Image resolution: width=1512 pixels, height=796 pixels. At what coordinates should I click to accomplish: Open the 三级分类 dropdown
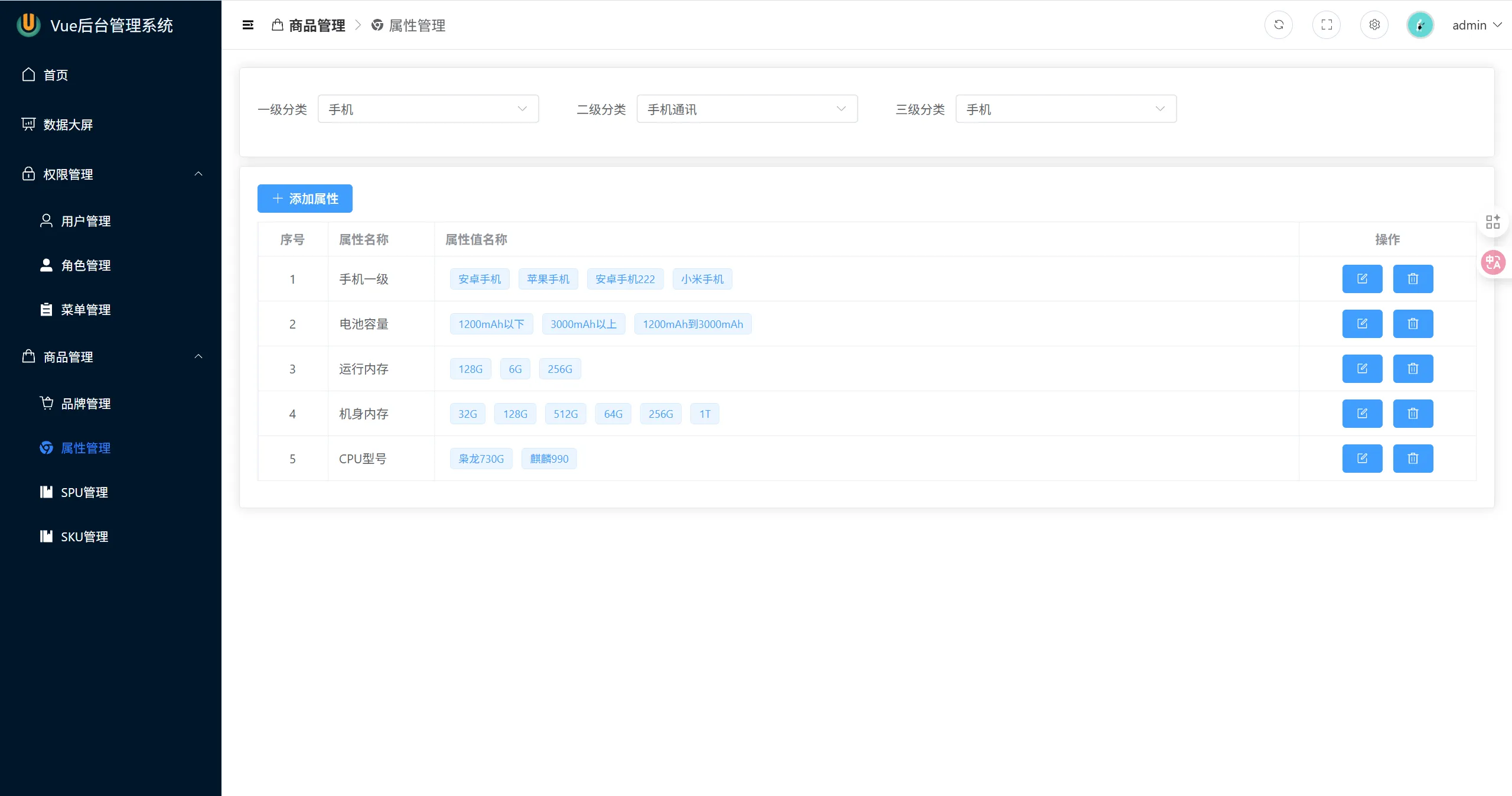coord(1065,109)
